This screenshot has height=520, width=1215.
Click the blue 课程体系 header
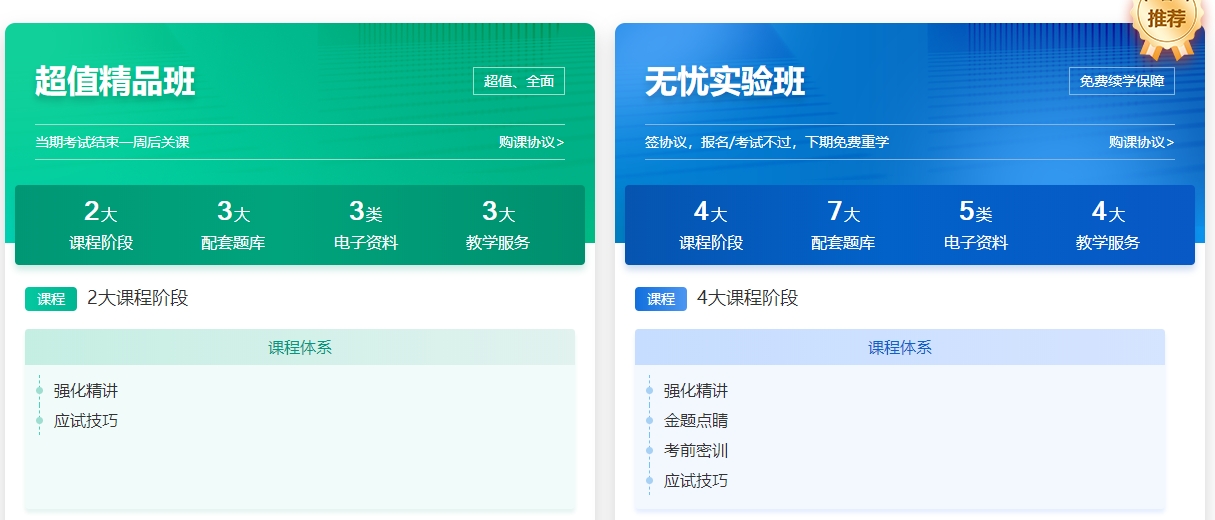900,348
